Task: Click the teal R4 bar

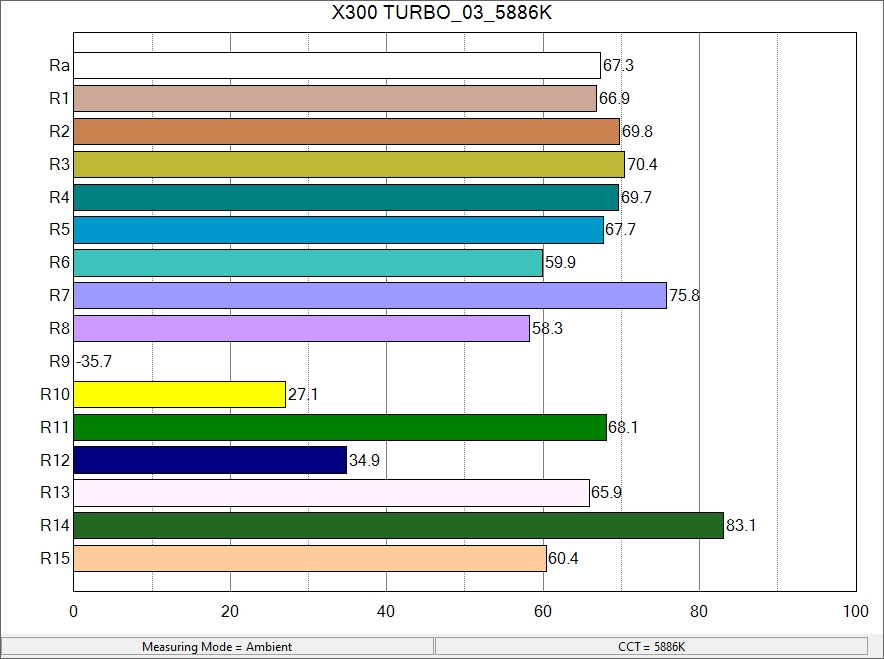Action: 346,197
